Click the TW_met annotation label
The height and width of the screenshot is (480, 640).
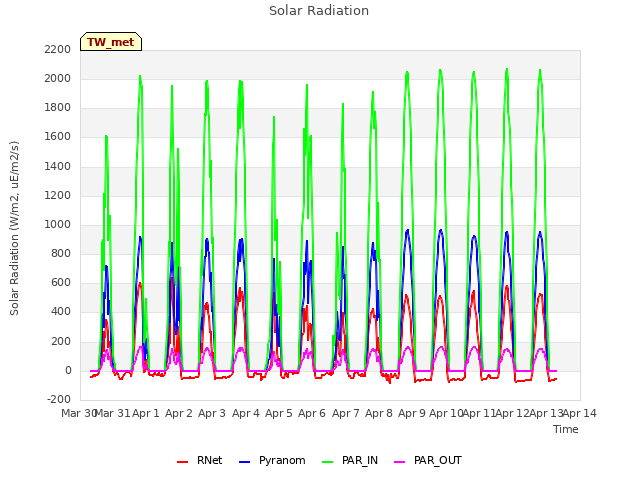pos(111,42)
